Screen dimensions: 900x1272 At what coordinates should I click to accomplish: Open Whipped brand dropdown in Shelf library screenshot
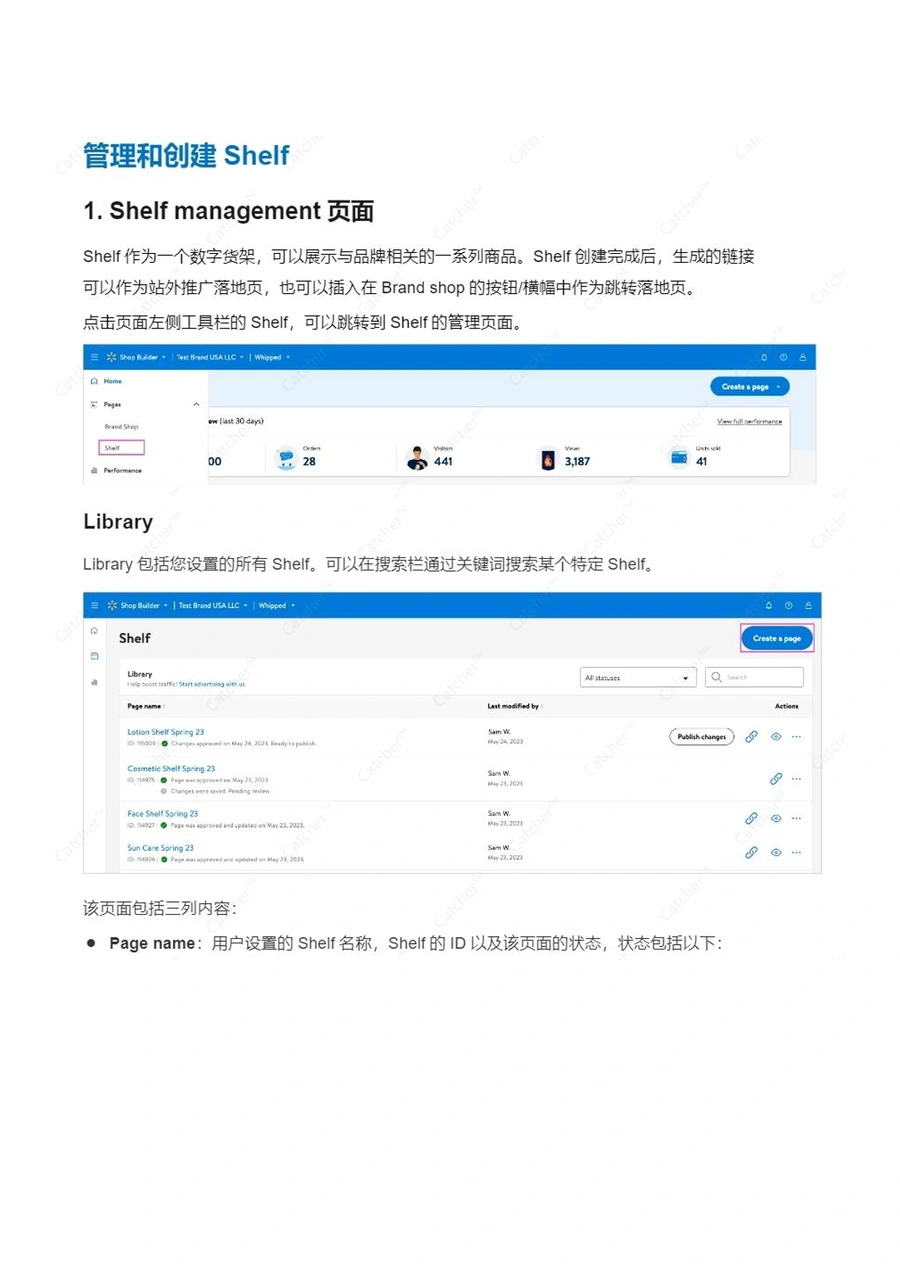275,605
